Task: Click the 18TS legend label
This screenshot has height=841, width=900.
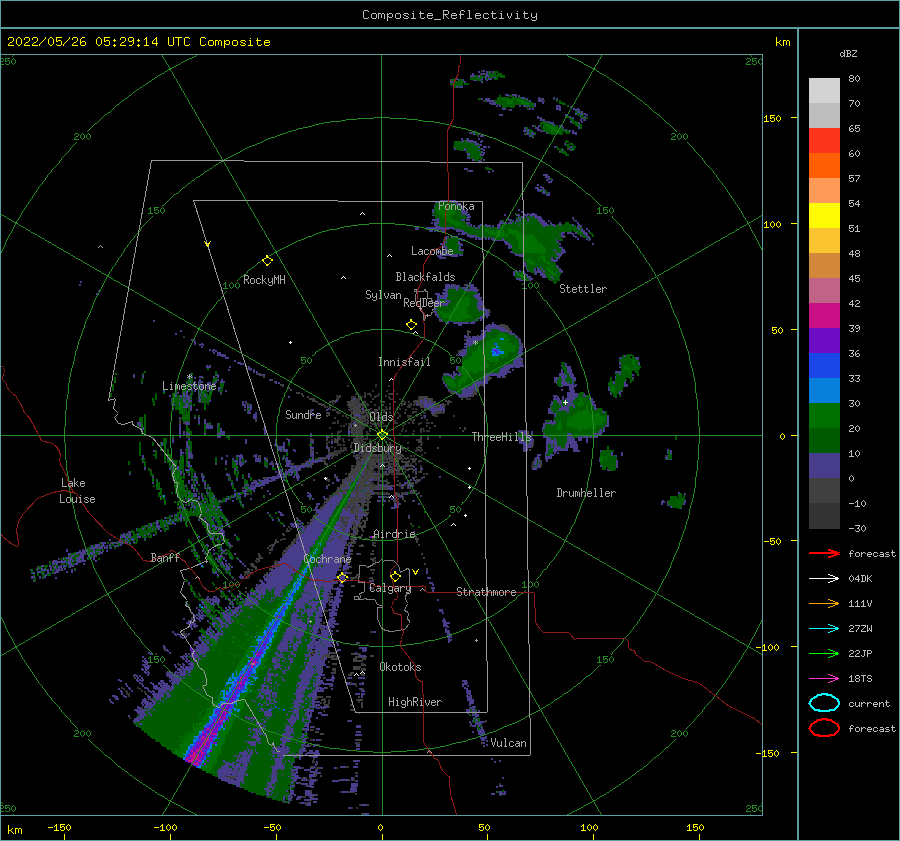Action: (860, 679)
